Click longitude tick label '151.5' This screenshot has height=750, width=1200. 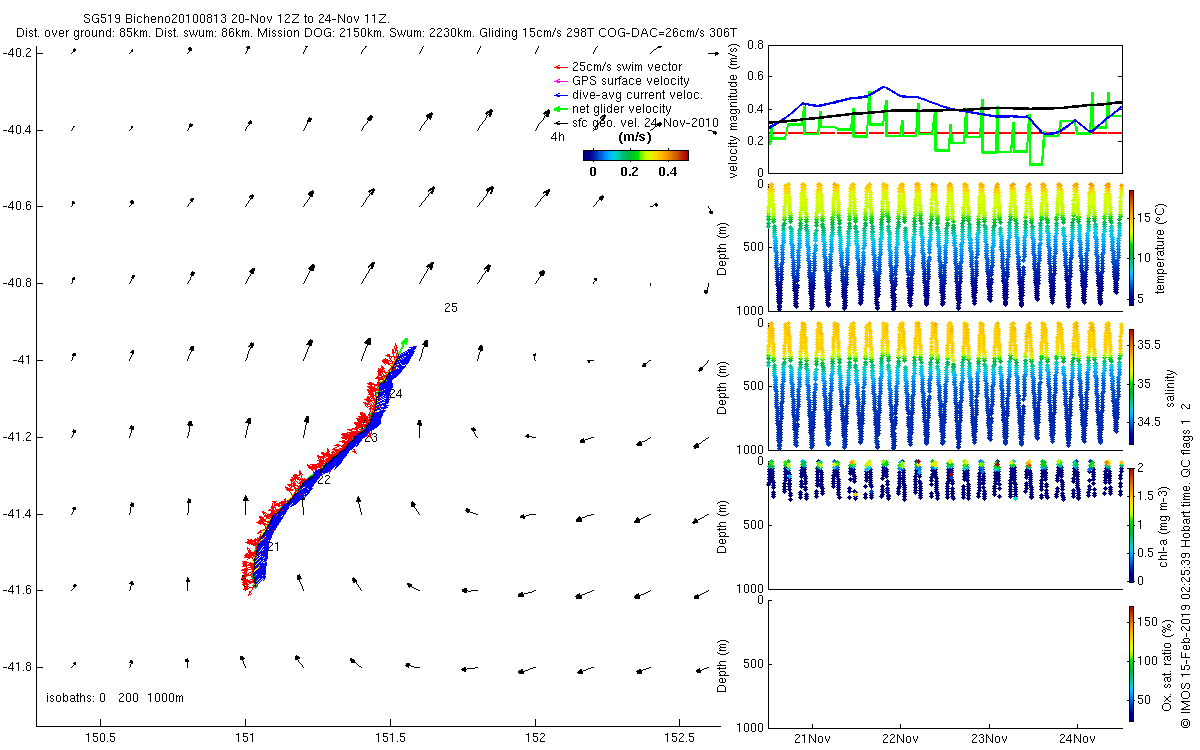(390, 738)
